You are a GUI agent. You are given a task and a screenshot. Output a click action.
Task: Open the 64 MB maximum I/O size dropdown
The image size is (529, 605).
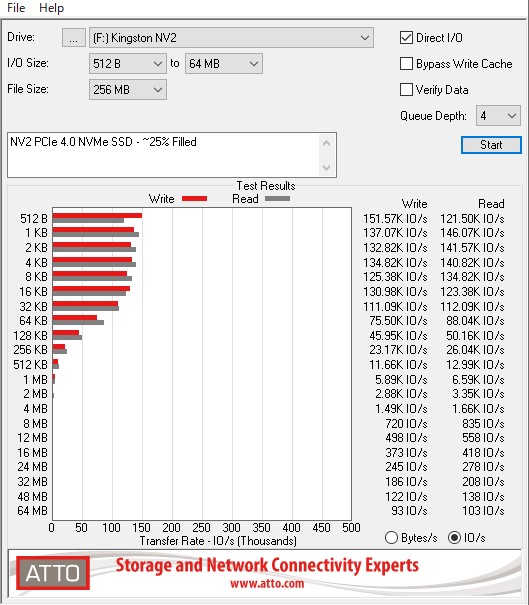[x=224, y=64]
